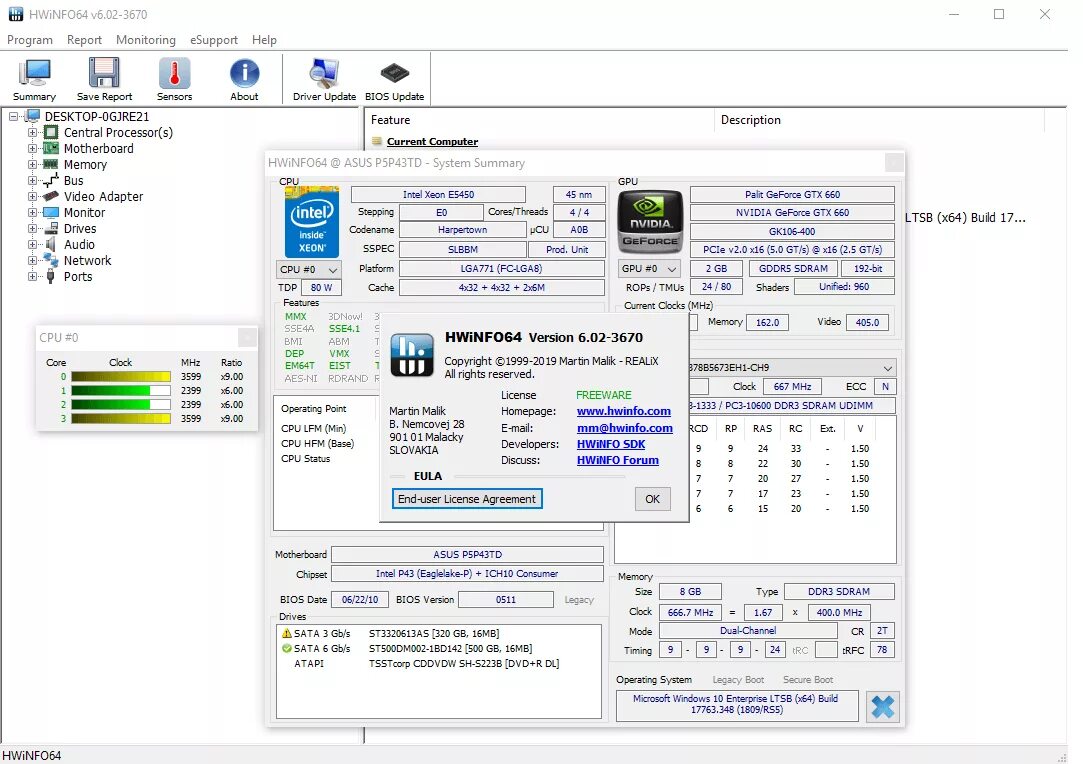Expand the Drives node
The image size is (1083, 764).
pos(32,228)
